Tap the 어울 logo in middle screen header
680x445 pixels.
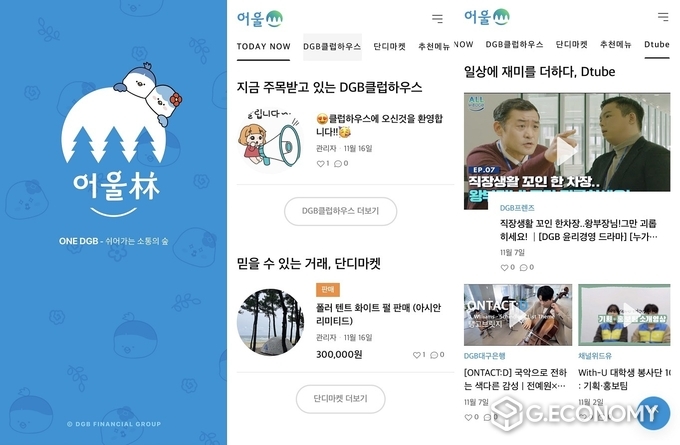(x=260, y=19)
